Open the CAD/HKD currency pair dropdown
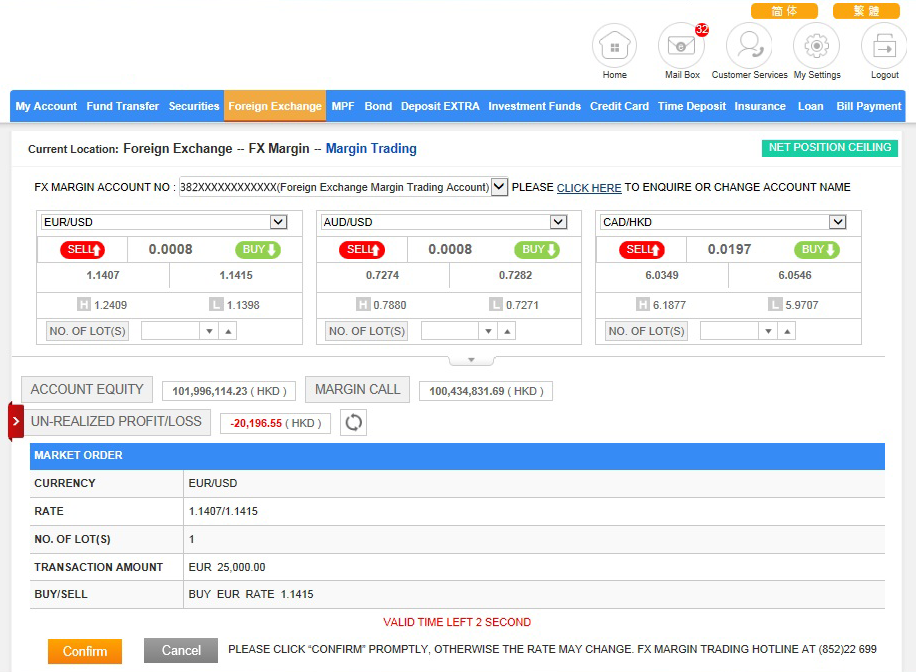 coord(837,222)
